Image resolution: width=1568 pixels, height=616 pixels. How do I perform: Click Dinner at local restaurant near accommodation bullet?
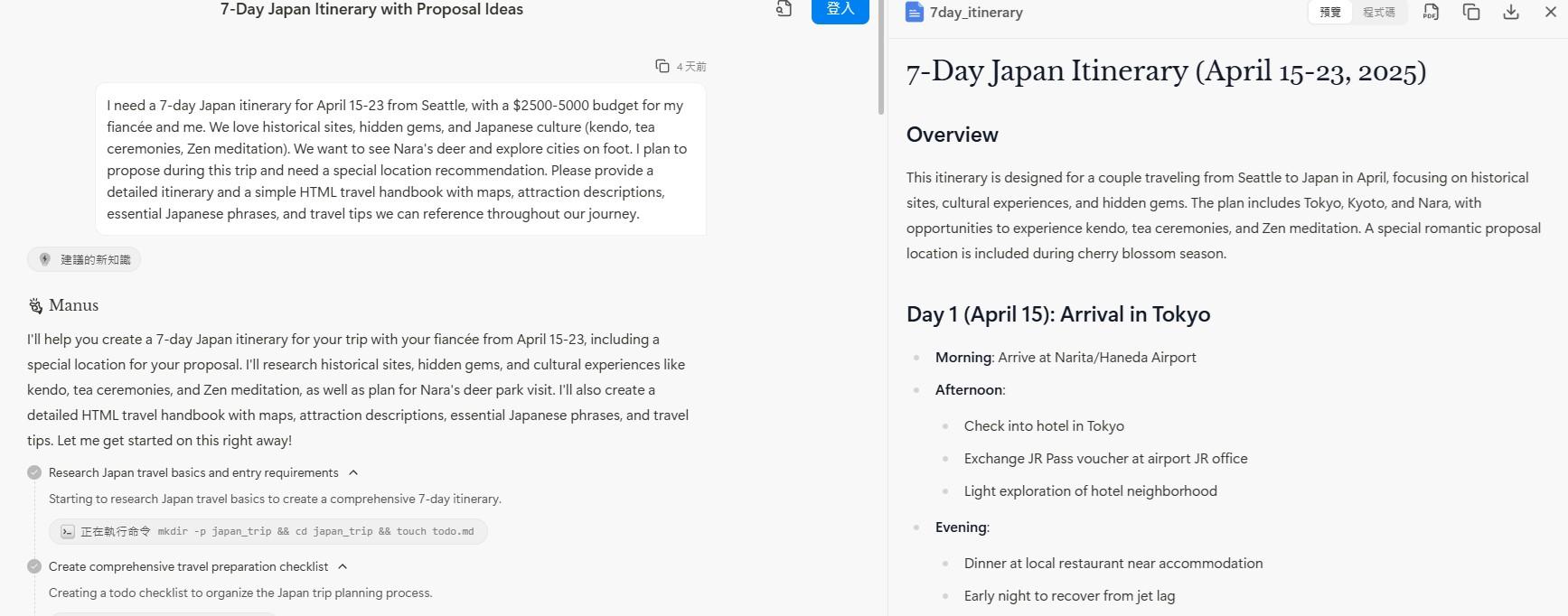pyautogui.click(x=1113, y=564)
